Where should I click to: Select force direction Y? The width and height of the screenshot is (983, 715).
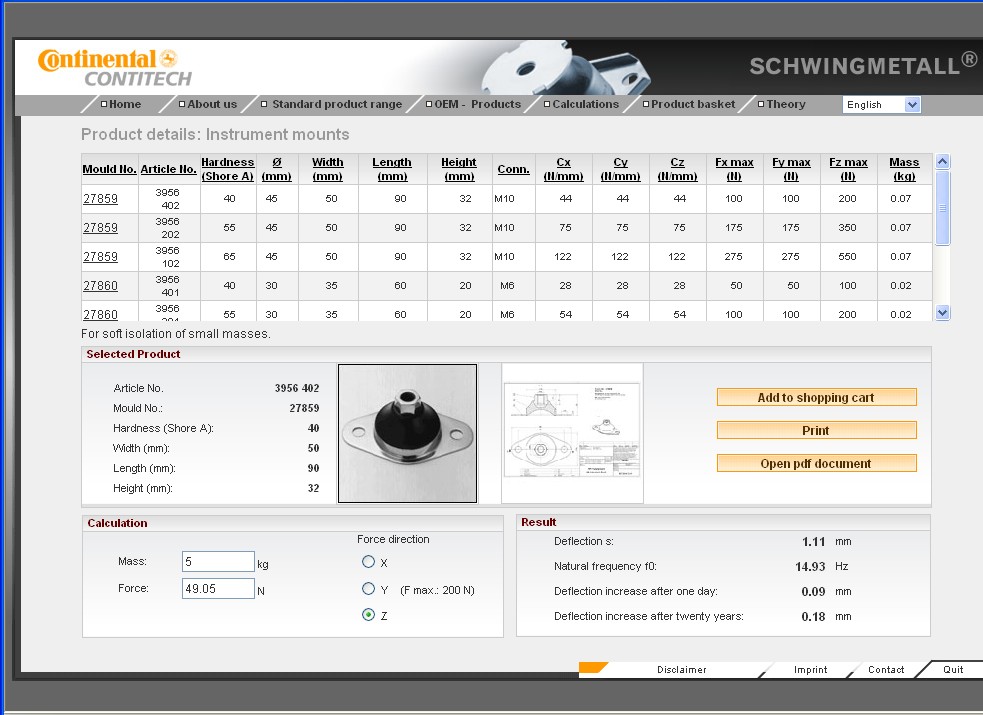369,589
